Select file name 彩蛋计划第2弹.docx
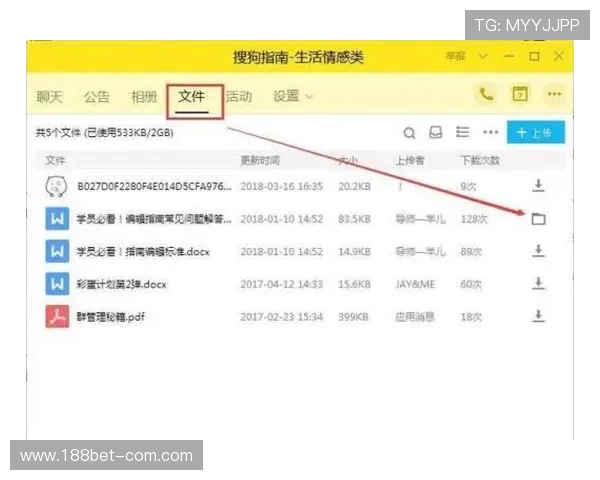 click(x=121, y=284)
